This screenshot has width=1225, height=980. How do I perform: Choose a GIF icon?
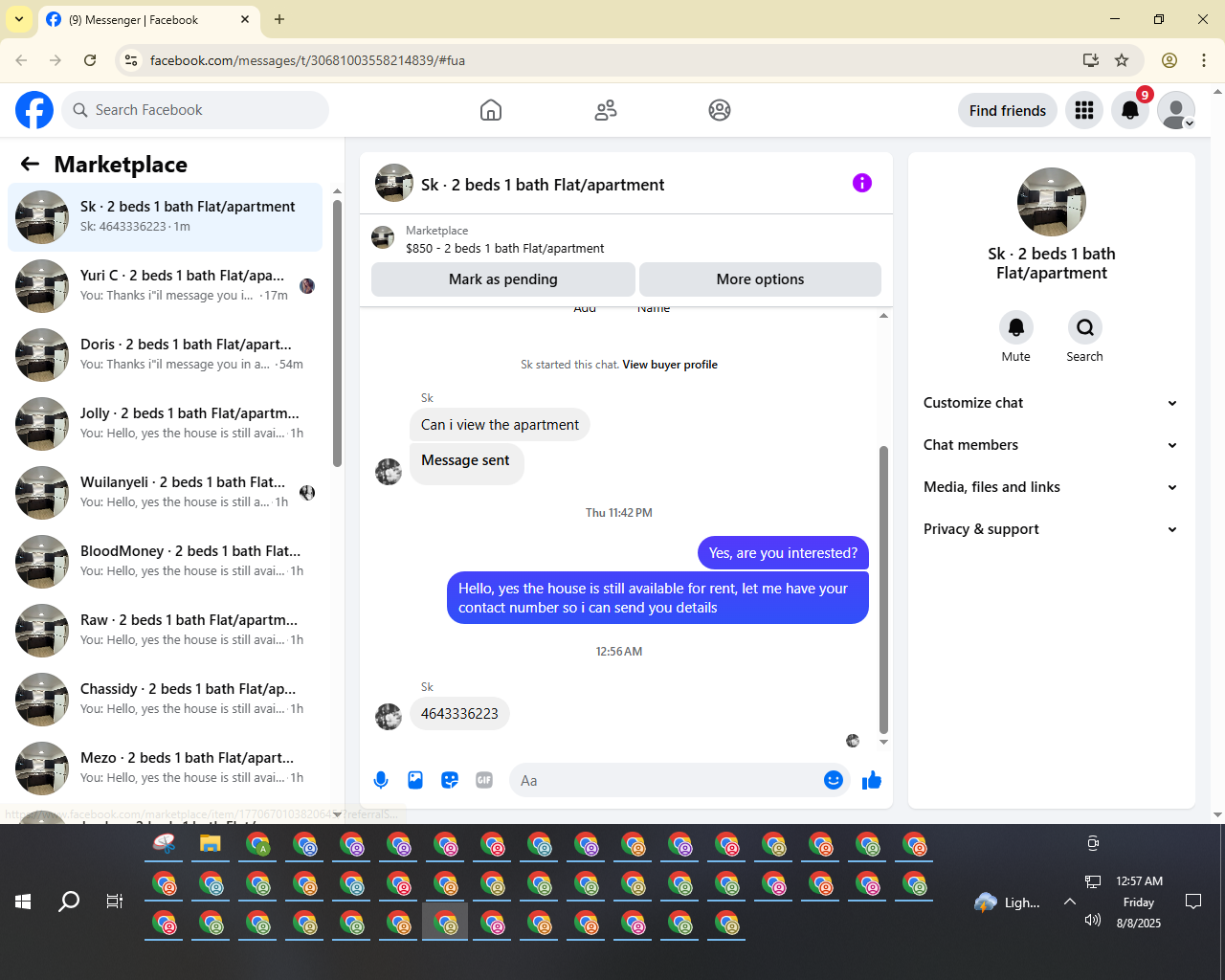[x=484, y=780]
